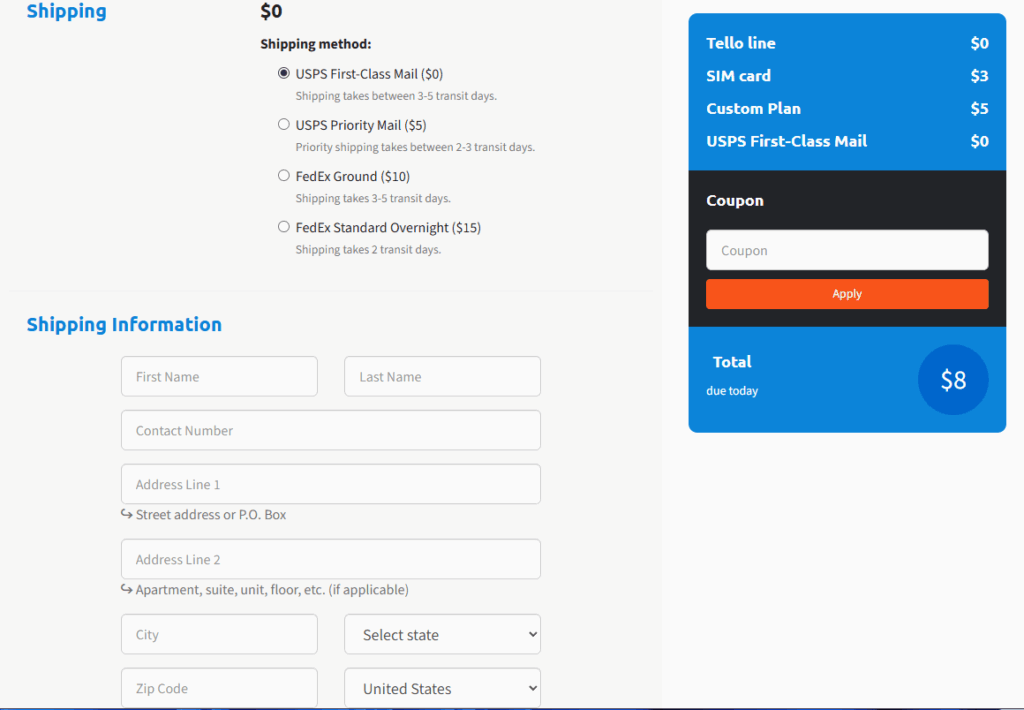This screenshot has height=710, width=1024.
Task: Click the orange Apply coupon button
Action: 847,294
